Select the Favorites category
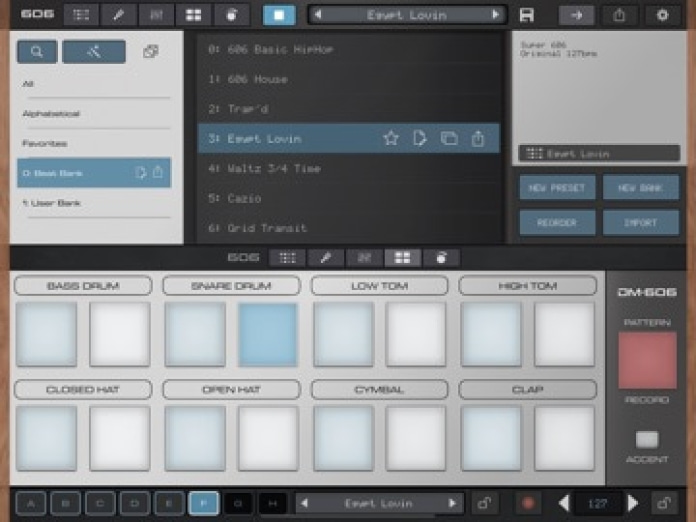Viewport: 696px width, 522px height. coord(93,143)
